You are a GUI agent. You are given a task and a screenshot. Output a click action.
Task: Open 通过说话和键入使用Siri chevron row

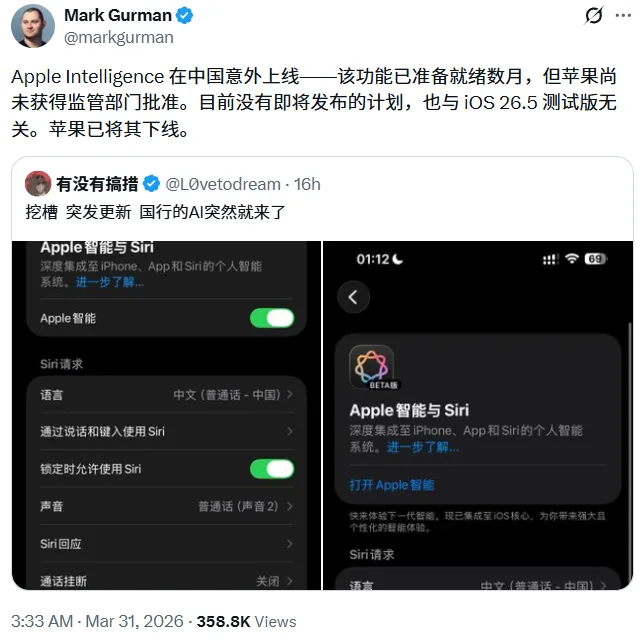coord(167,432)
